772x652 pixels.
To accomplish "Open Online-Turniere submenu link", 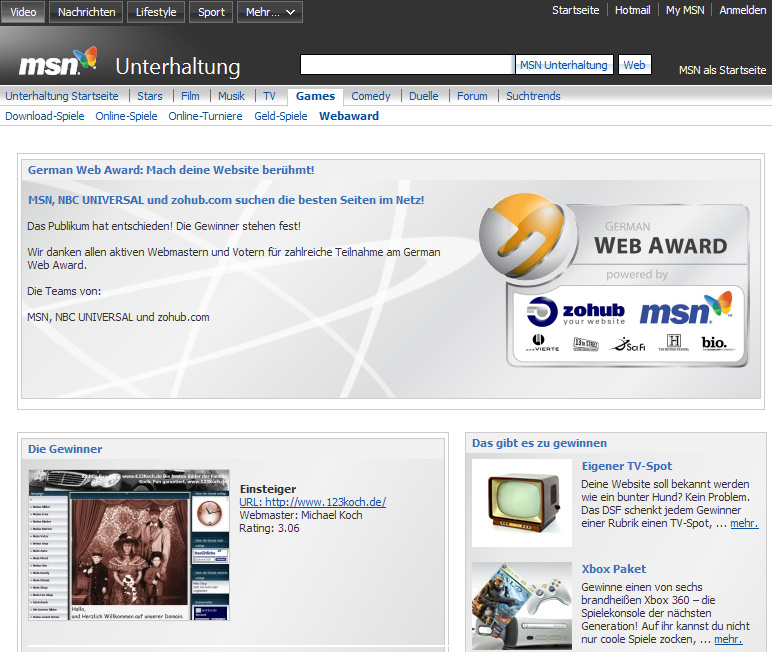I will 205,116.
